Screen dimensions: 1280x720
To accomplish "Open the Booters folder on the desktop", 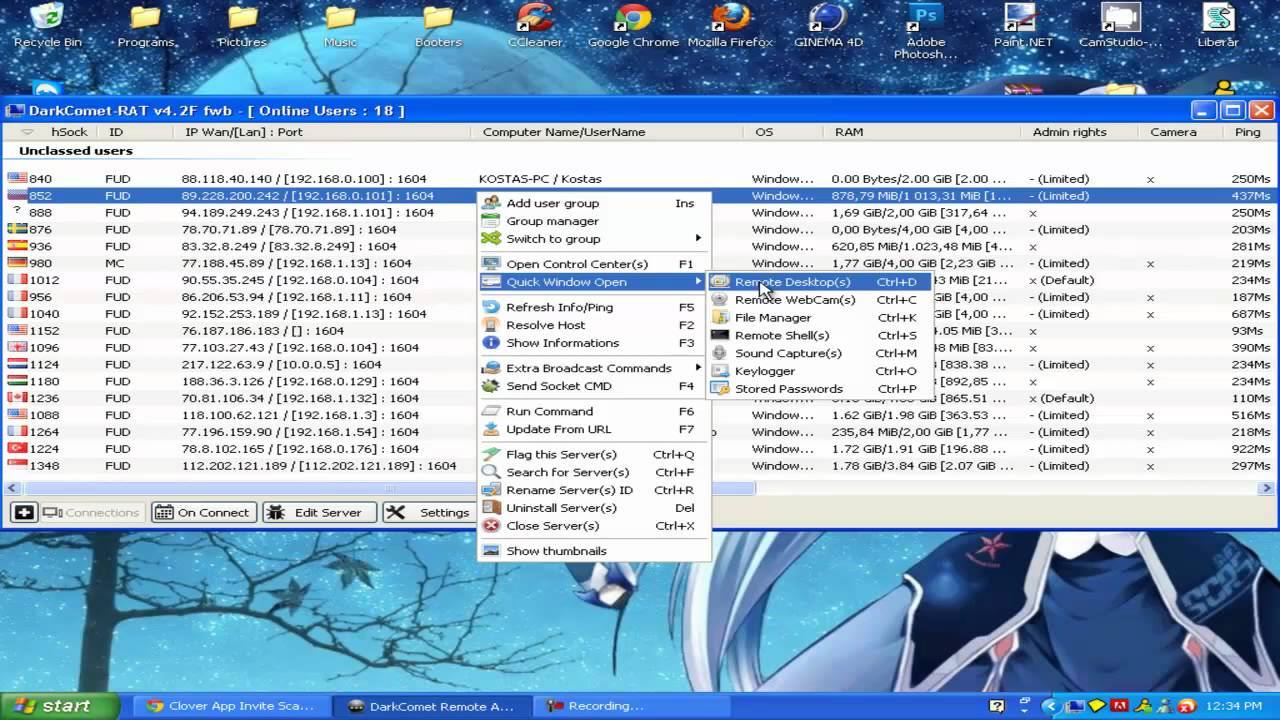I will click(438, 27).
